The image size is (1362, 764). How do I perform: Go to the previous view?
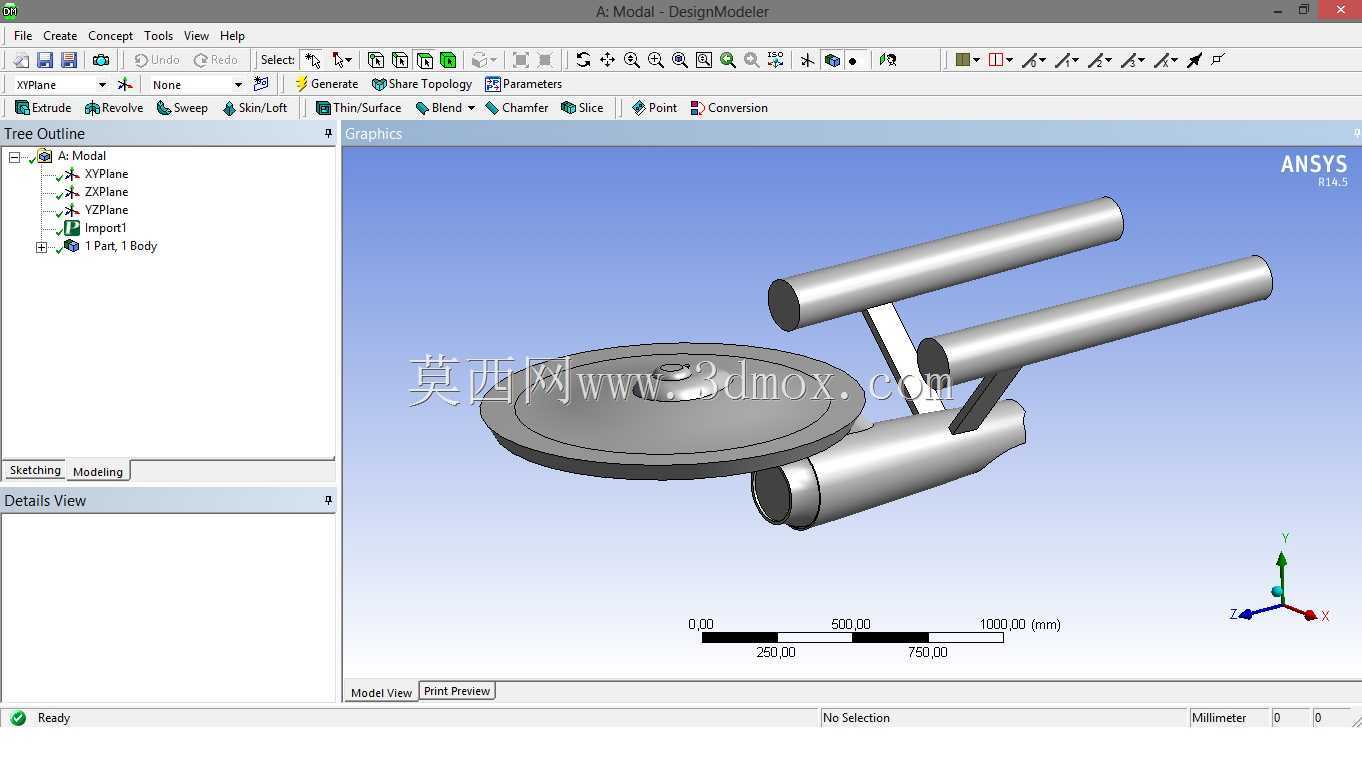728,60
